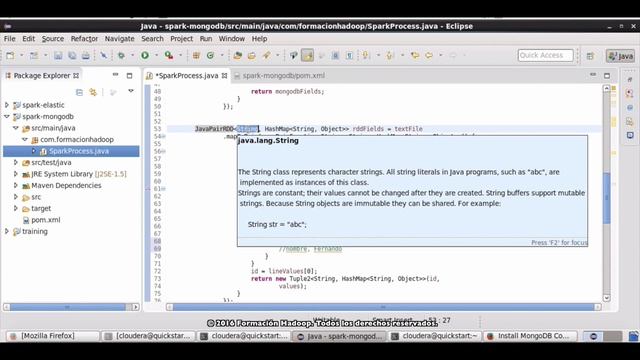The width and height of the screenshot is (640, 360).
Task: Open the Source menu
Action: [53, 39]
